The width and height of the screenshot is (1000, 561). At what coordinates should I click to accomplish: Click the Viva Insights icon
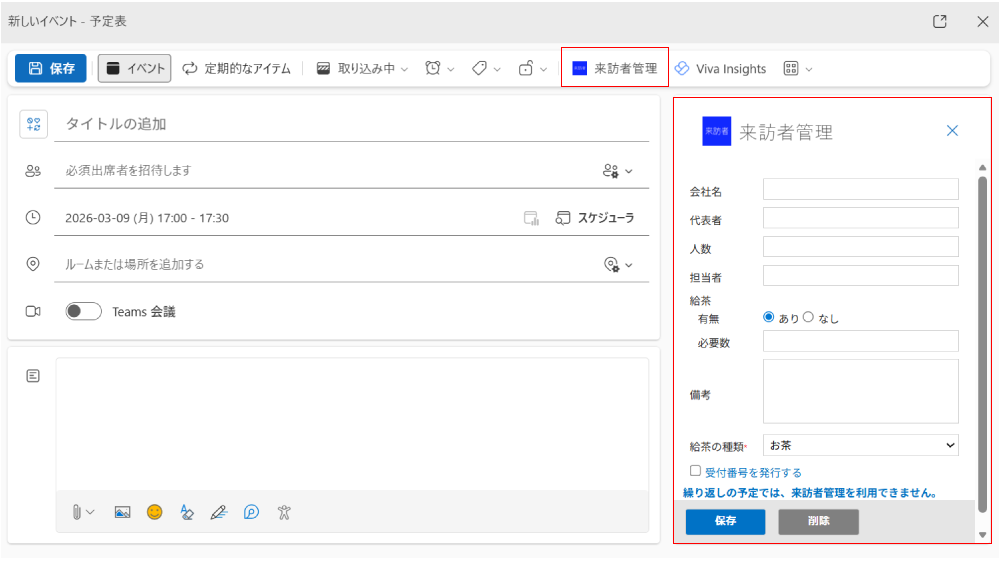681,69
